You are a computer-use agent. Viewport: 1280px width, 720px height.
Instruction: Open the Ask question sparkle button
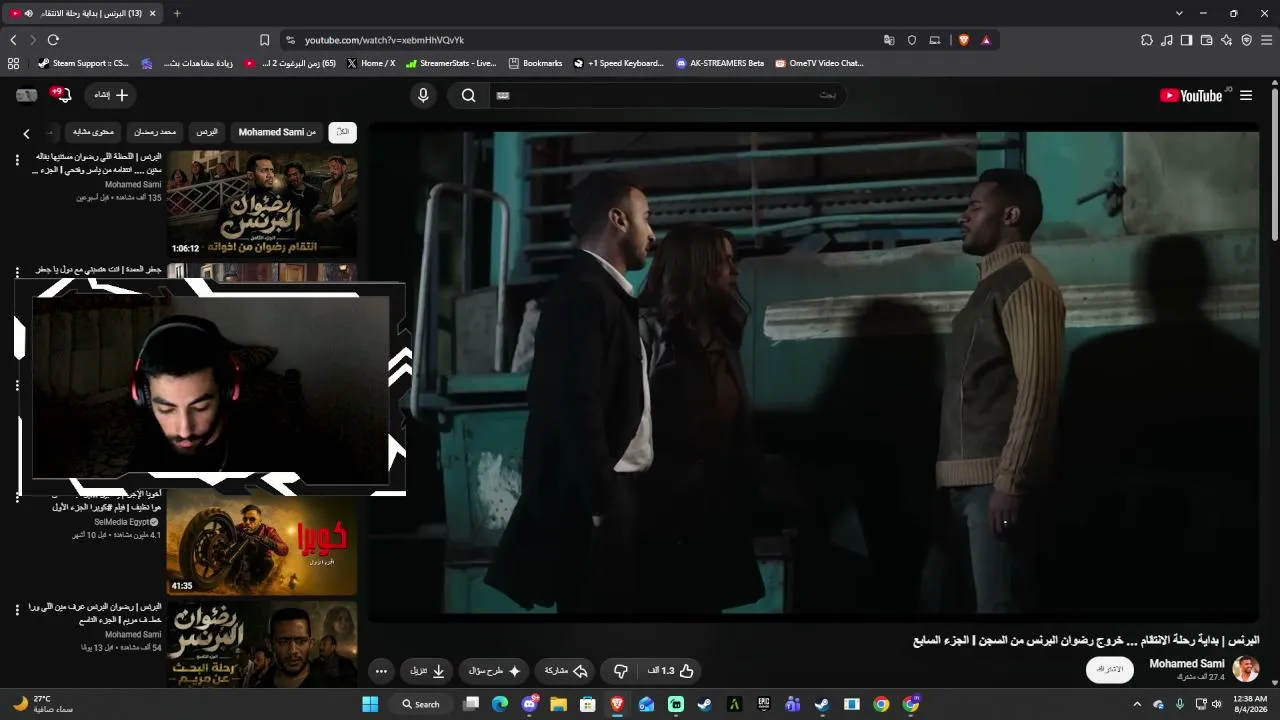(495, 671)
